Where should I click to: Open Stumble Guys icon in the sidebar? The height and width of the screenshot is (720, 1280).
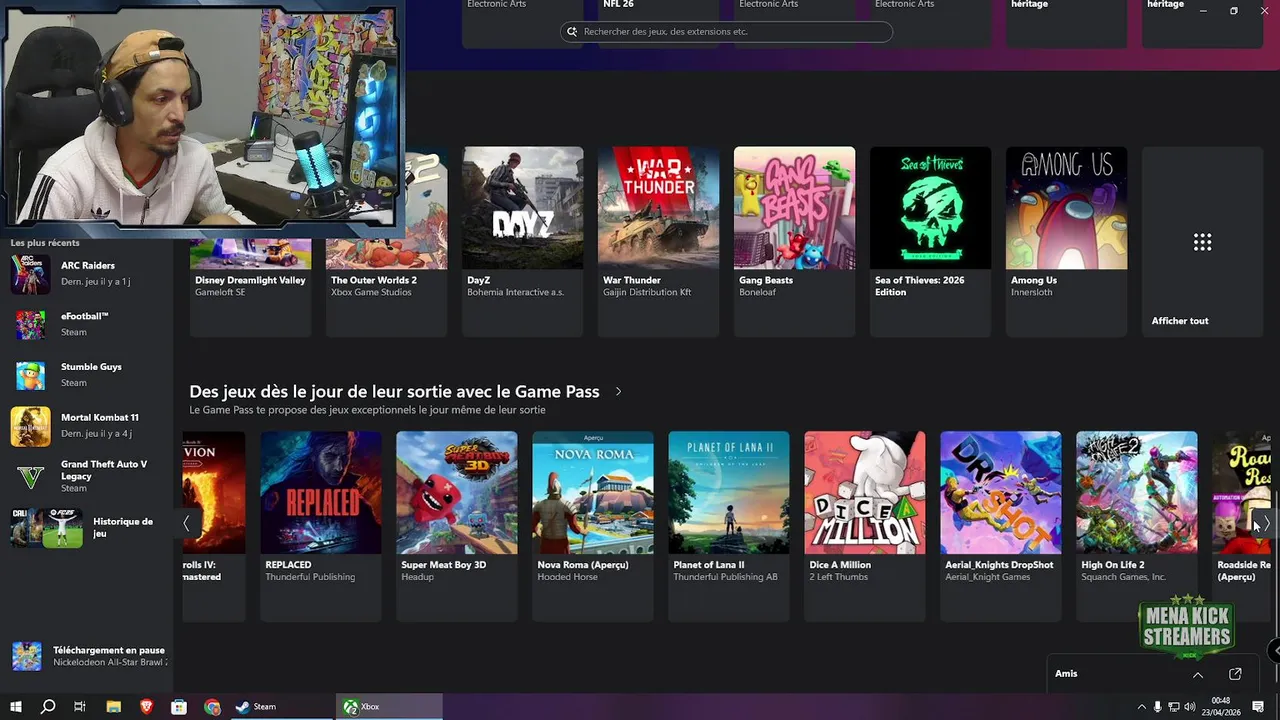pyautogui.click(x=30, y=375)
